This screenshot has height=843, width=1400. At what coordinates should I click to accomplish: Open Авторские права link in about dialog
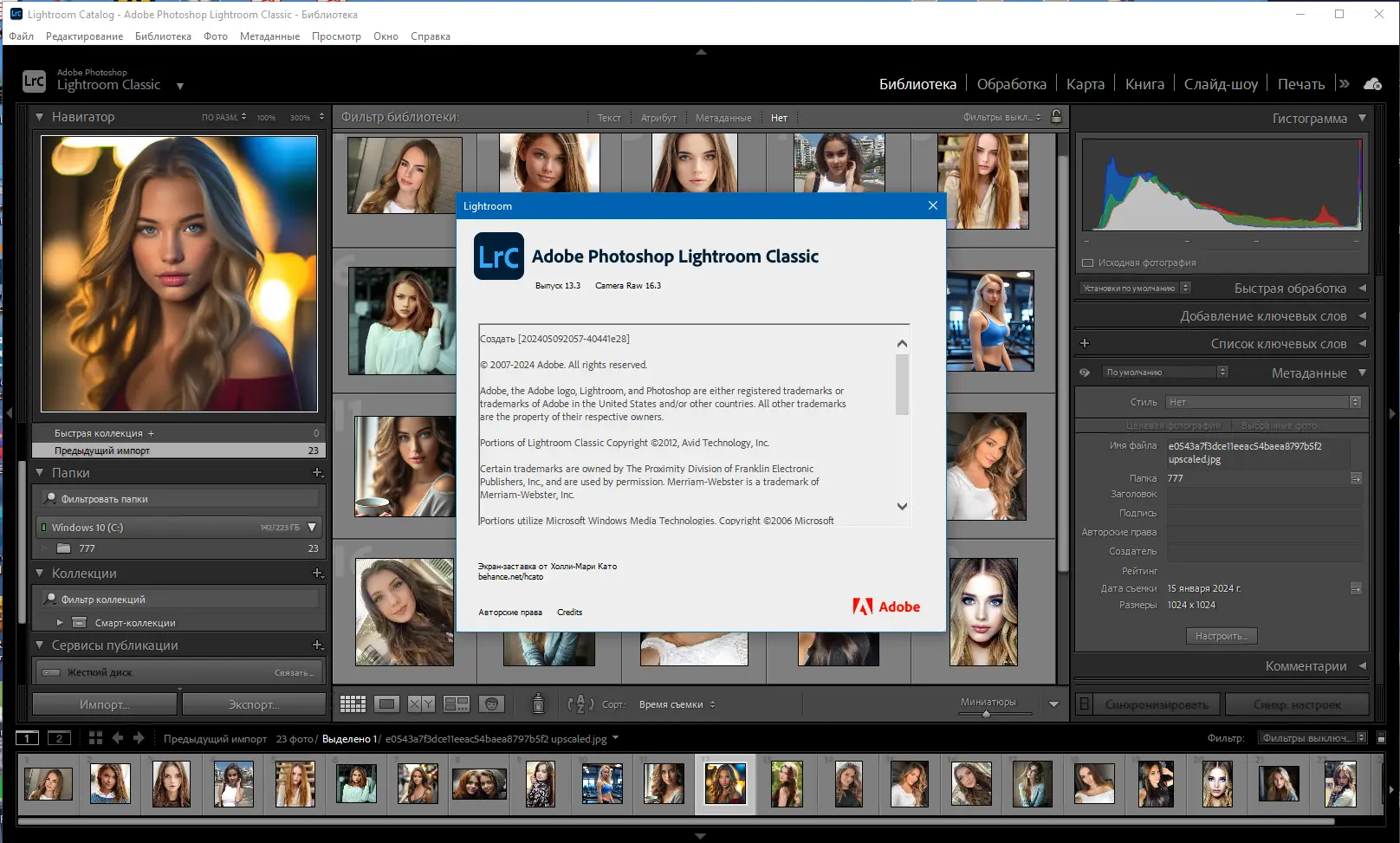click(510, 613)
